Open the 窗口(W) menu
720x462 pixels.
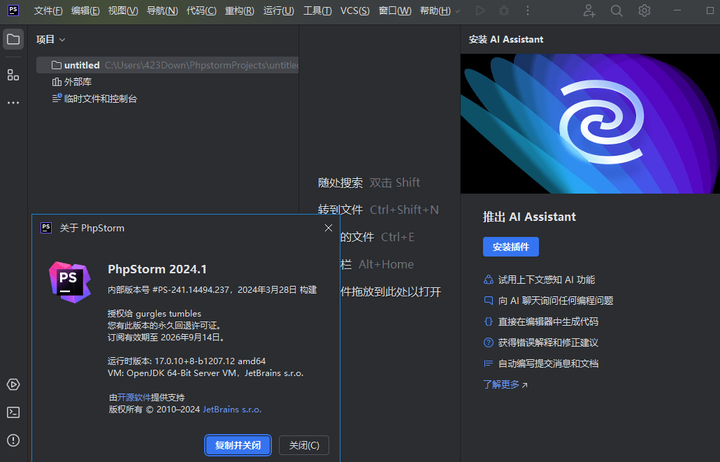pos(395,11)
